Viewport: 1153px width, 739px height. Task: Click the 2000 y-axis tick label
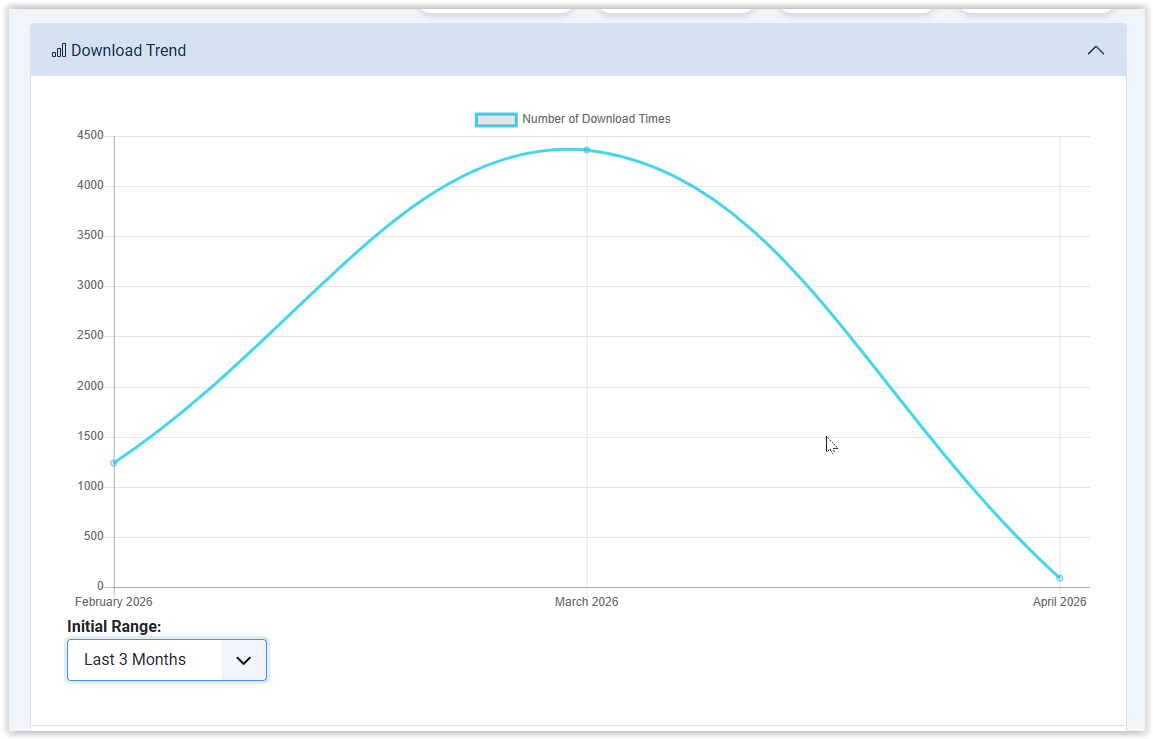coord(90,387)
